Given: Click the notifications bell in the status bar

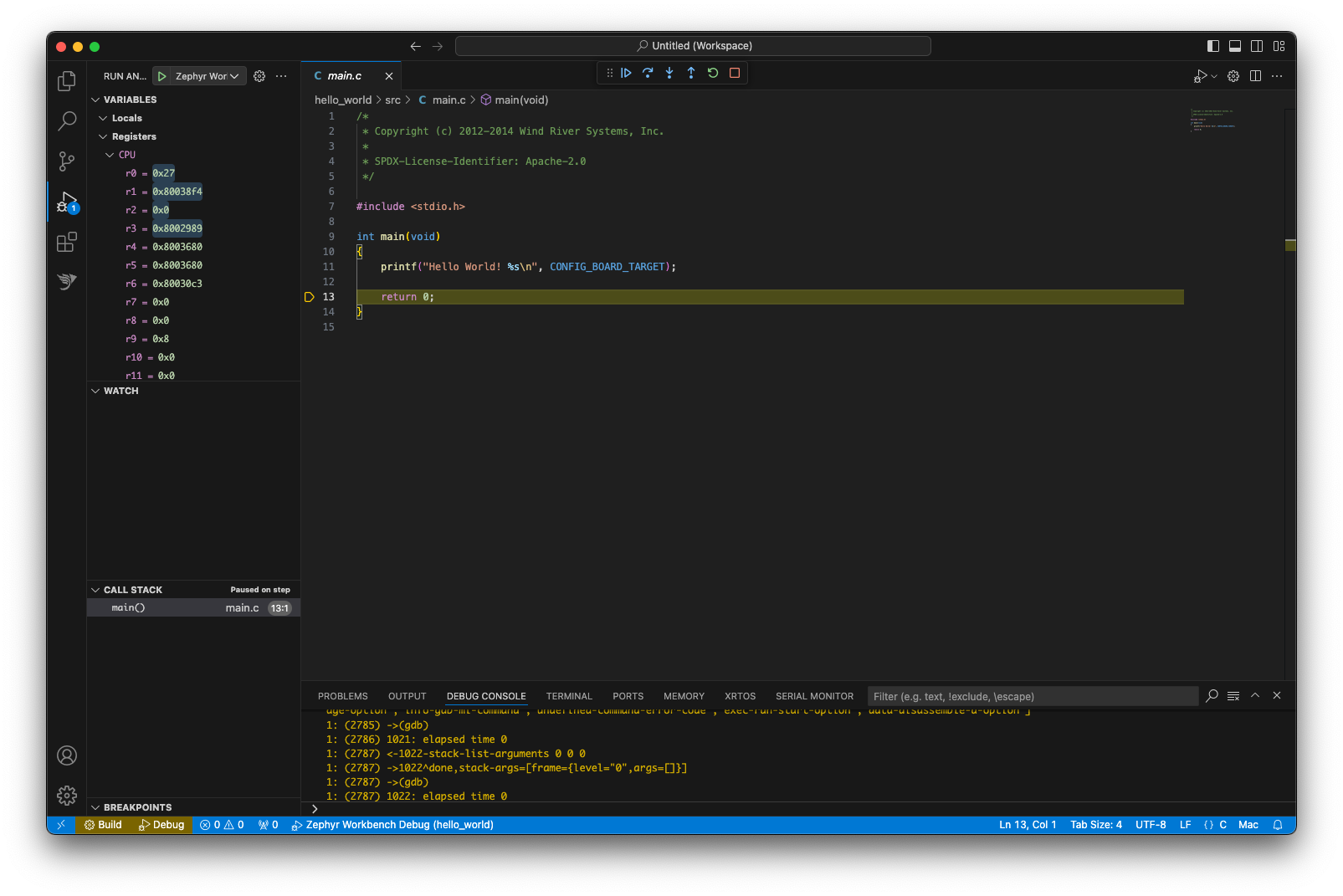Looking at the screenshot, I should pos(1277,824).
